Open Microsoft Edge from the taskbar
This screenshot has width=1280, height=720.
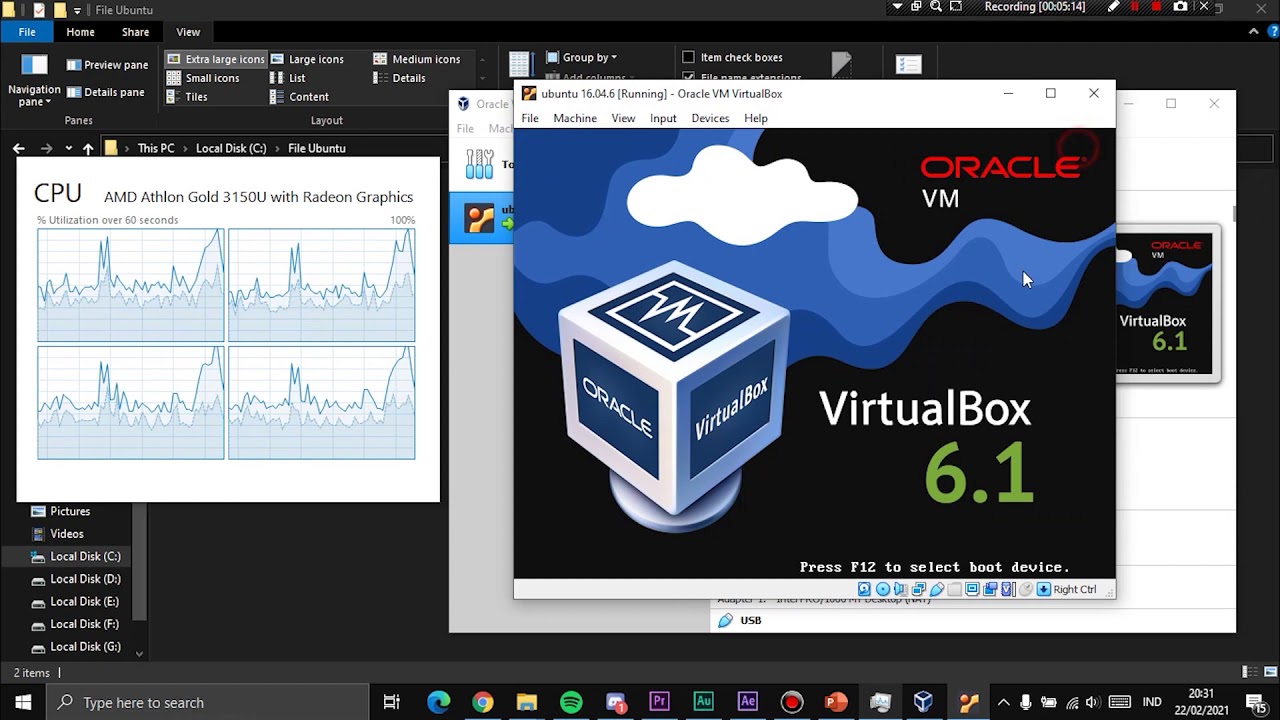(x=439, y=702)
